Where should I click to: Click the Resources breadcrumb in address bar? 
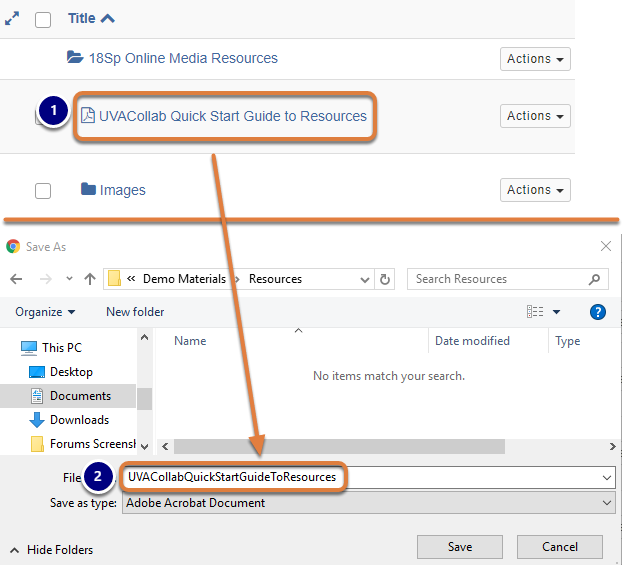coord(275,279)
